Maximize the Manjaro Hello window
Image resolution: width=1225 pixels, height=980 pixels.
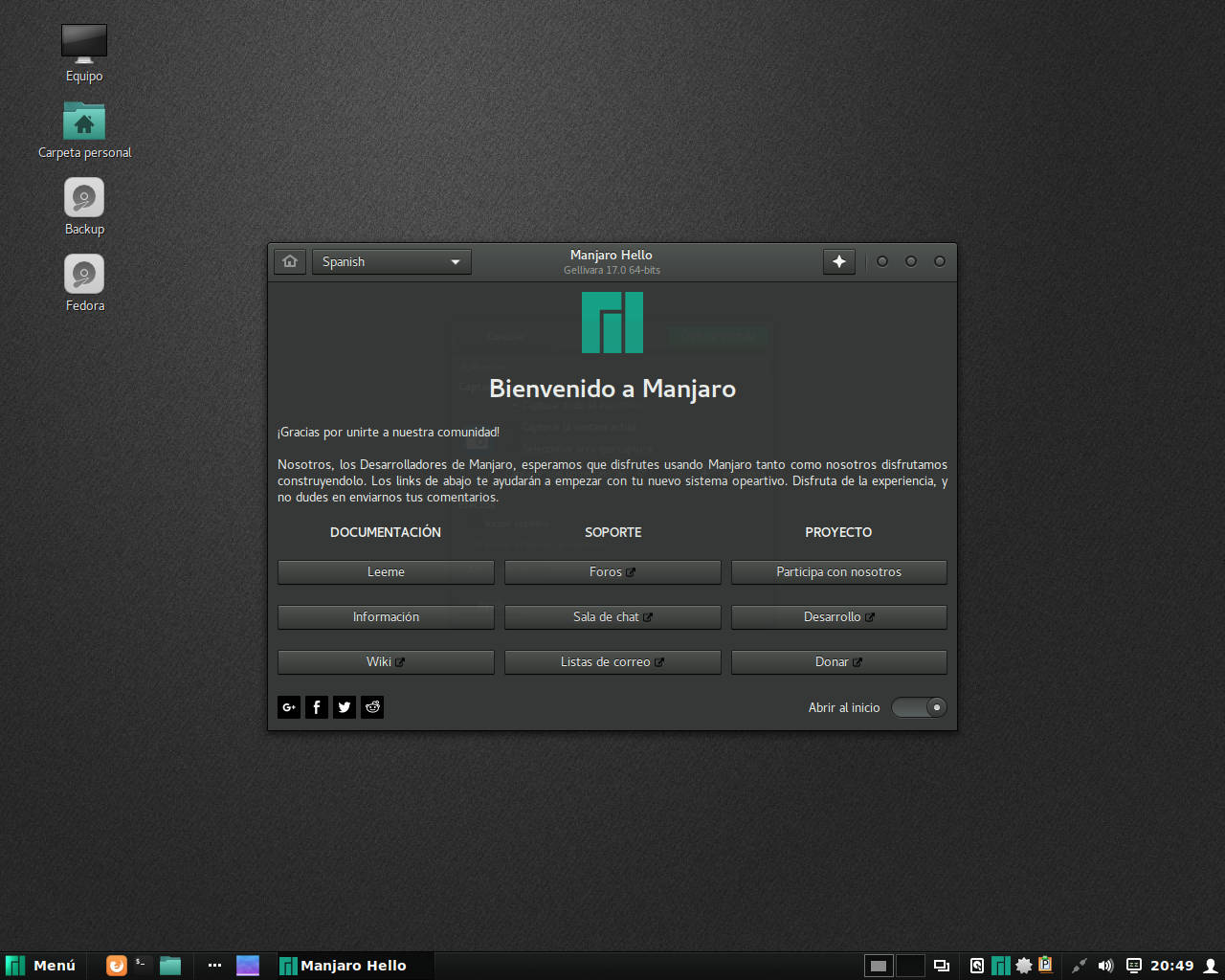[911, 261]
